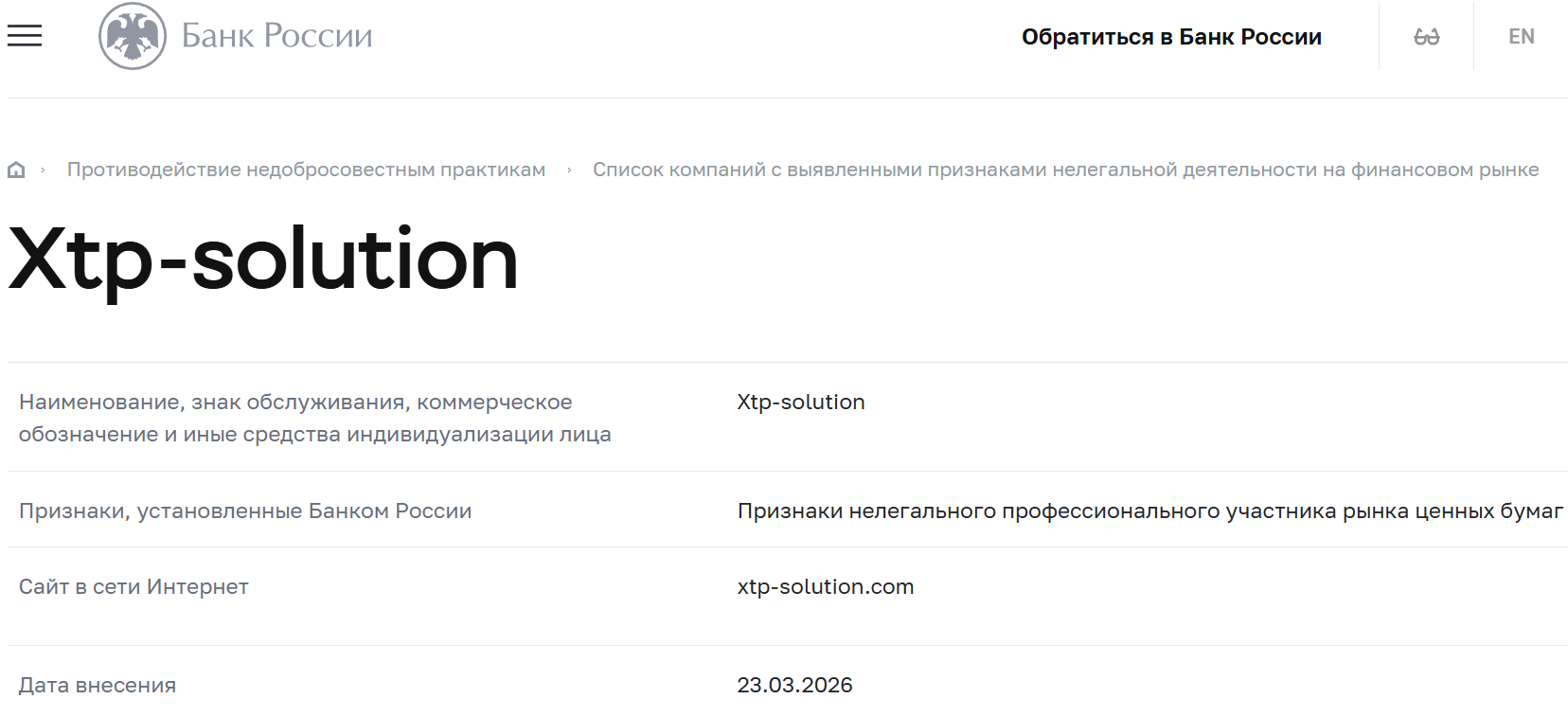Click the Банк России site title
The image size is (1568, 717).
coord(276,36)
